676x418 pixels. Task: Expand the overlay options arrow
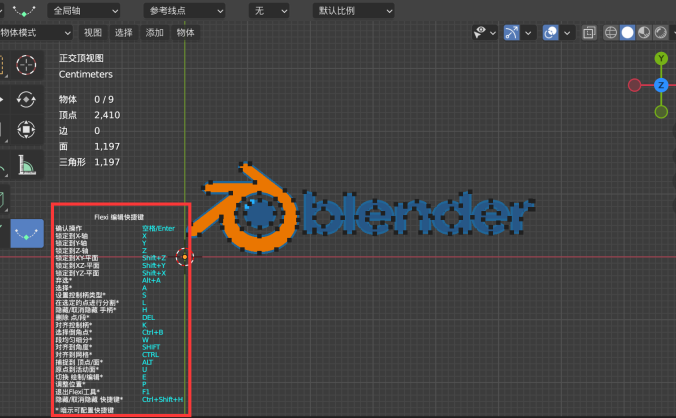(567, 33)
